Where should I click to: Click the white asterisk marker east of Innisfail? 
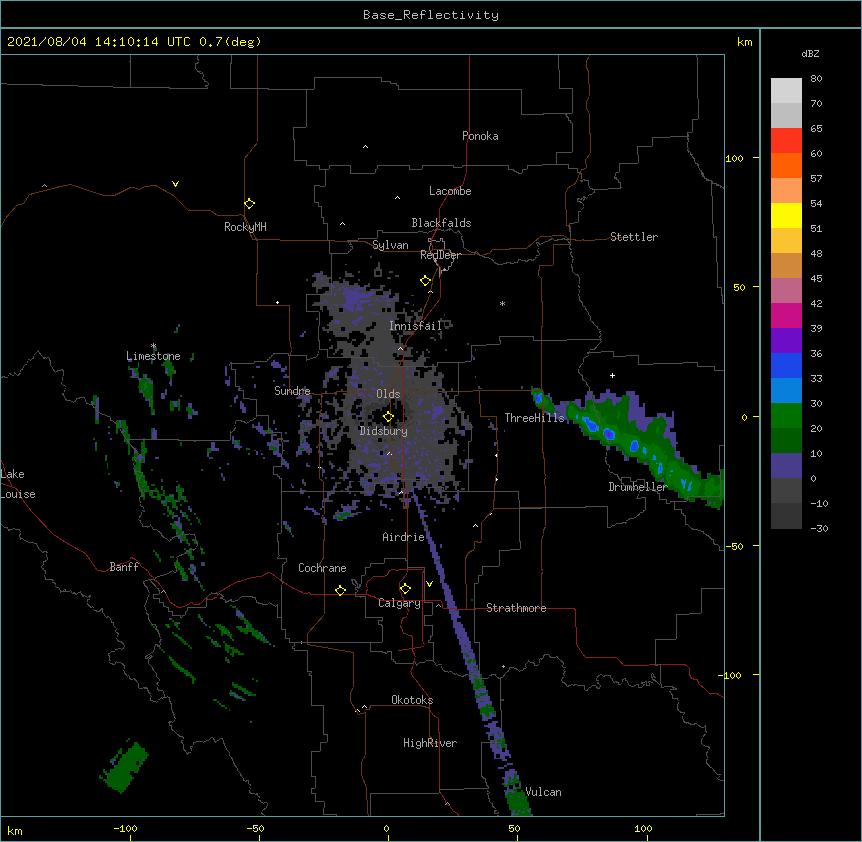502,303
